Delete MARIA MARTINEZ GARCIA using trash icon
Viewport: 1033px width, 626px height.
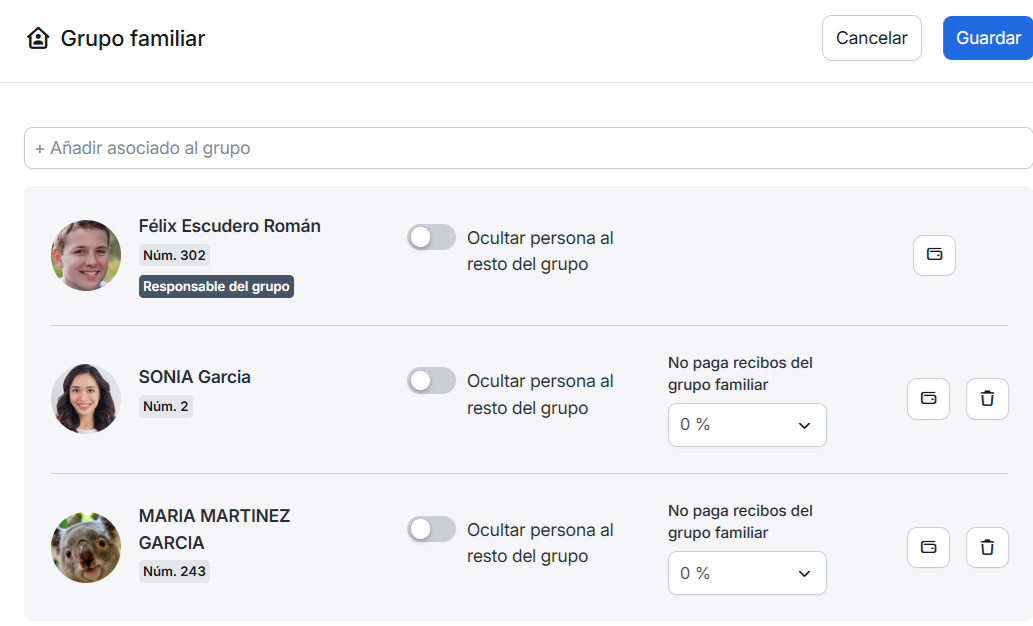tap(987, 547)
